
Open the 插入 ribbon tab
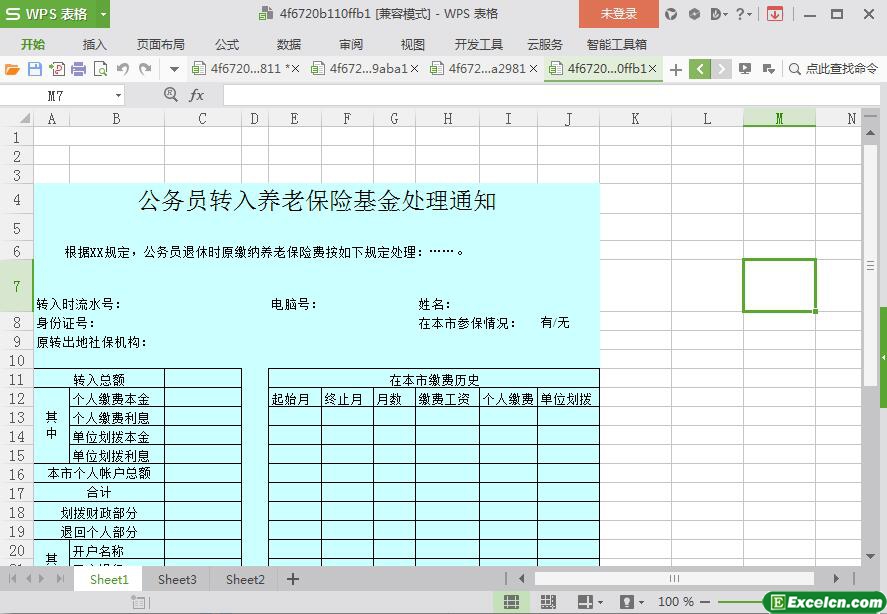point(94,44)
